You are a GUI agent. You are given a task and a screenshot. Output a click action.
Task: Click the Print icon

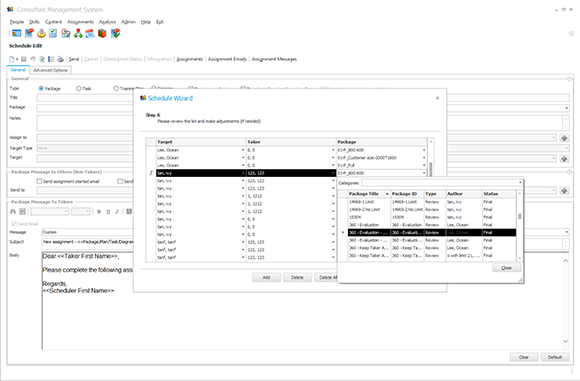point(60,59)
